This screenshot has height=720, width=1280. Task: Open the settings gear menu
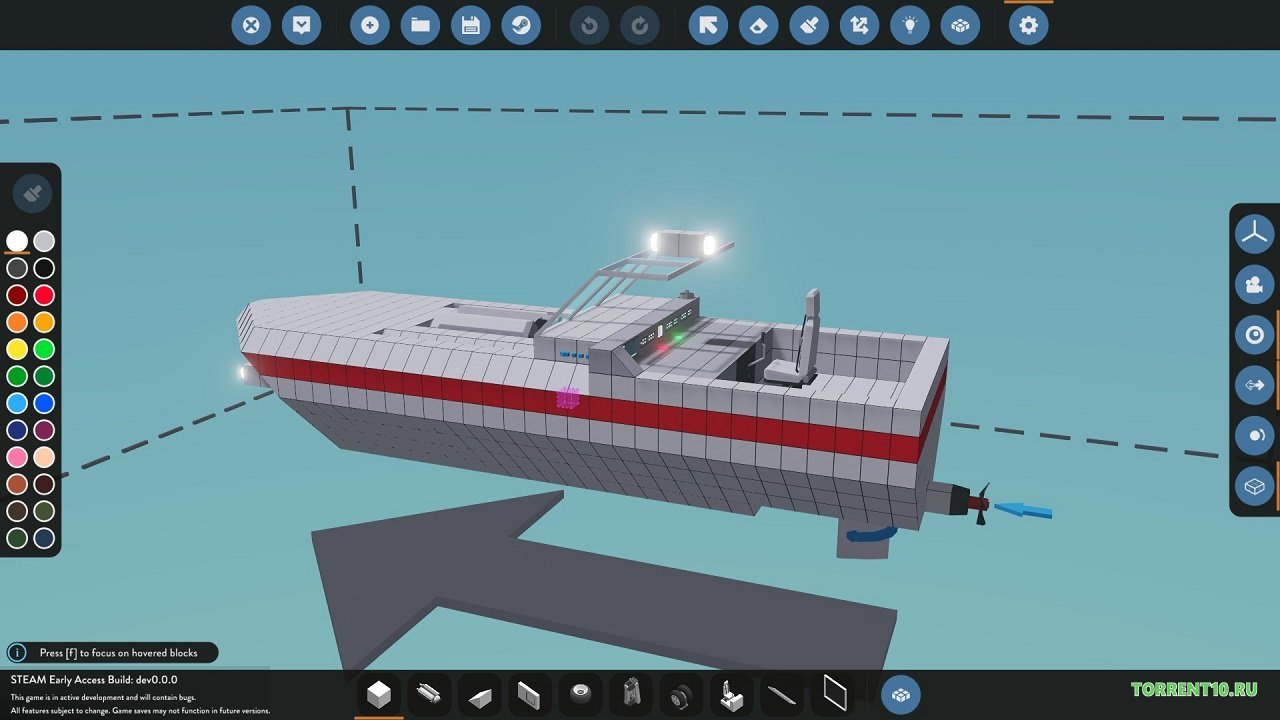pos(1028,26)
